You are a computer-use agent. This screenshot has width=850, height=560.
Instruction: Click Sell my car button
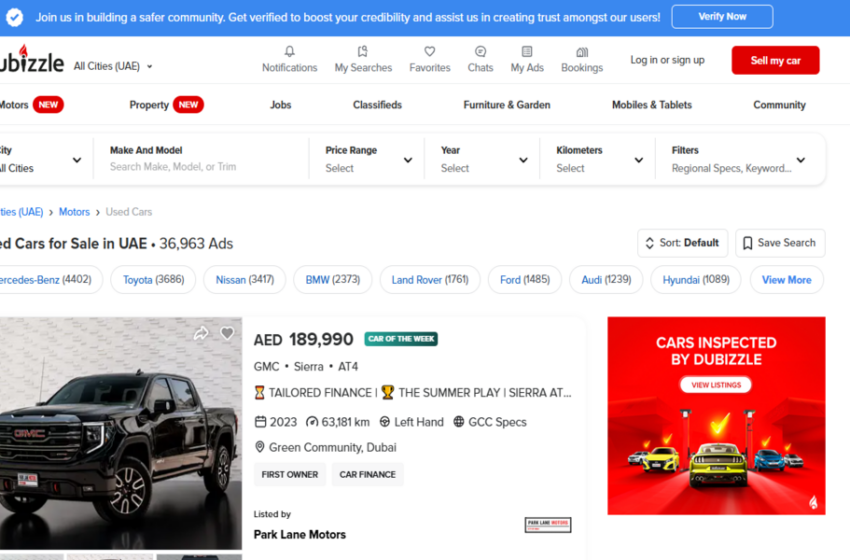click(775, 60)
